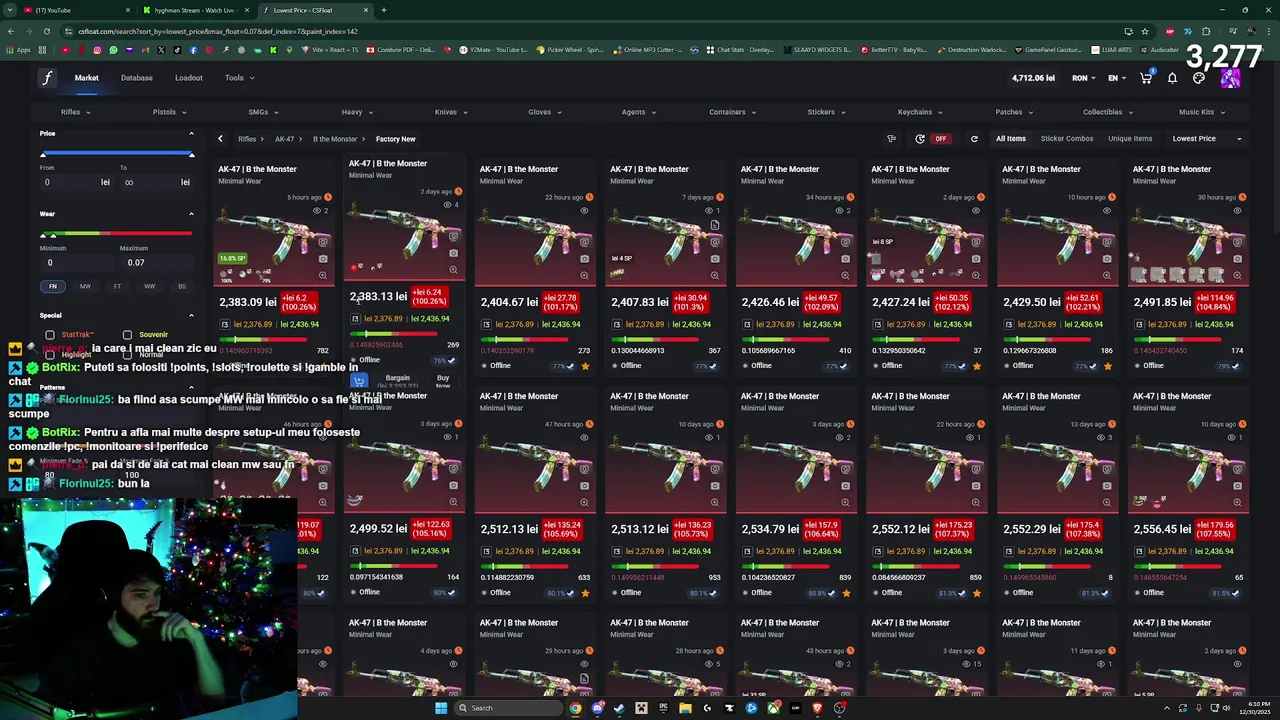Viewport: 1280px width, 720px height.
Task: Click the star icon on 2,534.79 lei listing
Action: click(846, 593)
